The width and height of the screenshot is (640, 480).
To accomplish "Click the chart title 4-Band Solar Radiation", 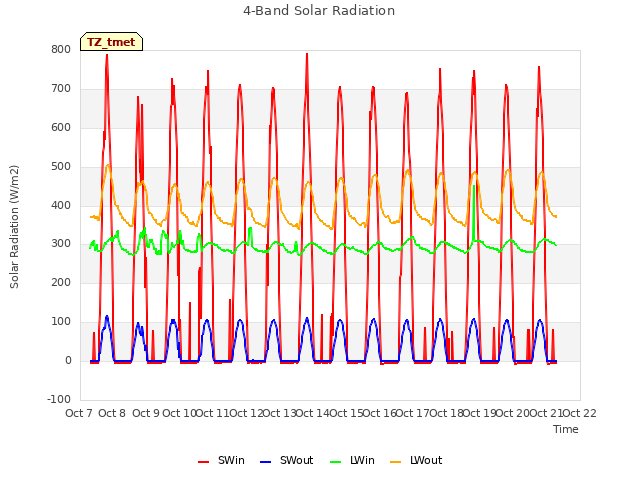I will coord(319,11).
